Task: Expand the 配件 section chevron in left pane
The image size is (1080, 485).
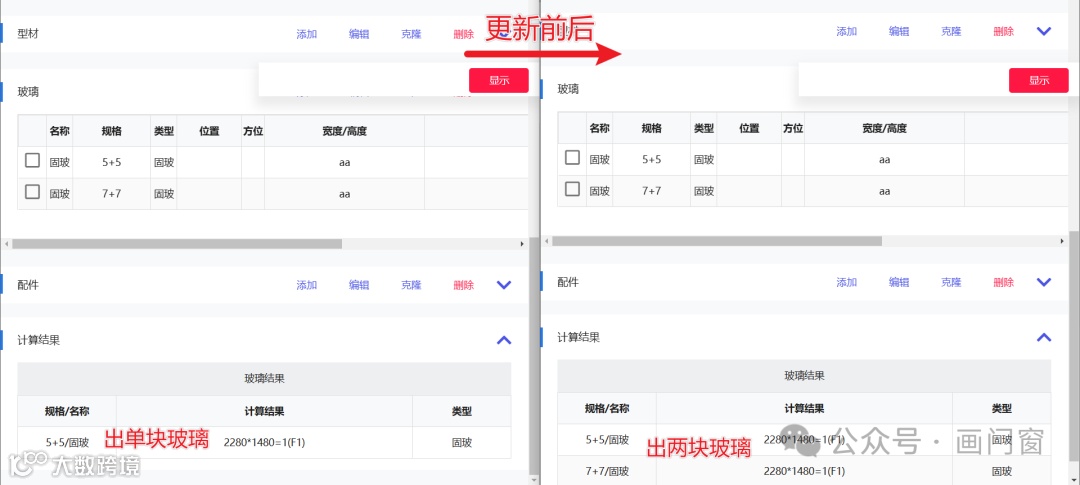Action: (x=504, y=285)
